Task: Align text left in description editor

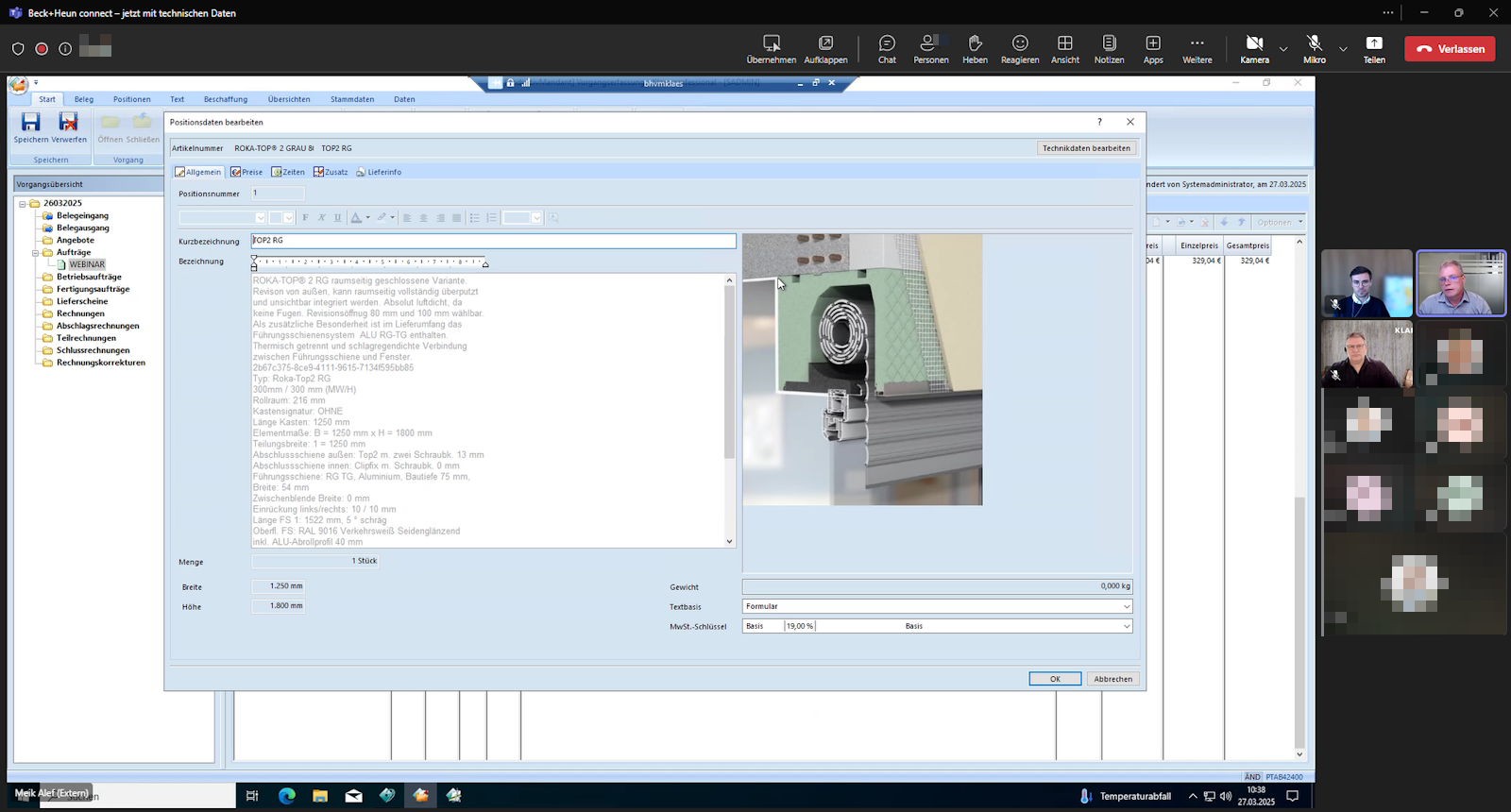Action: [407, 218]
